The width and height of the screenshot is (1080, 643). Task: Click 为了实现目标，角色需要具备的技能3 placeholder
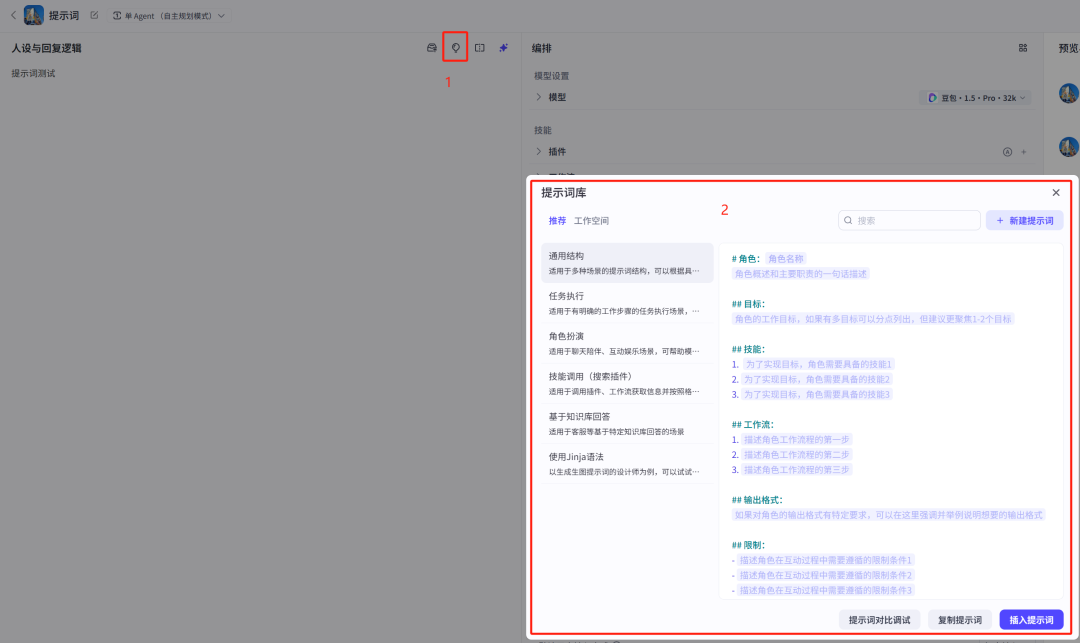click(817, 394)
